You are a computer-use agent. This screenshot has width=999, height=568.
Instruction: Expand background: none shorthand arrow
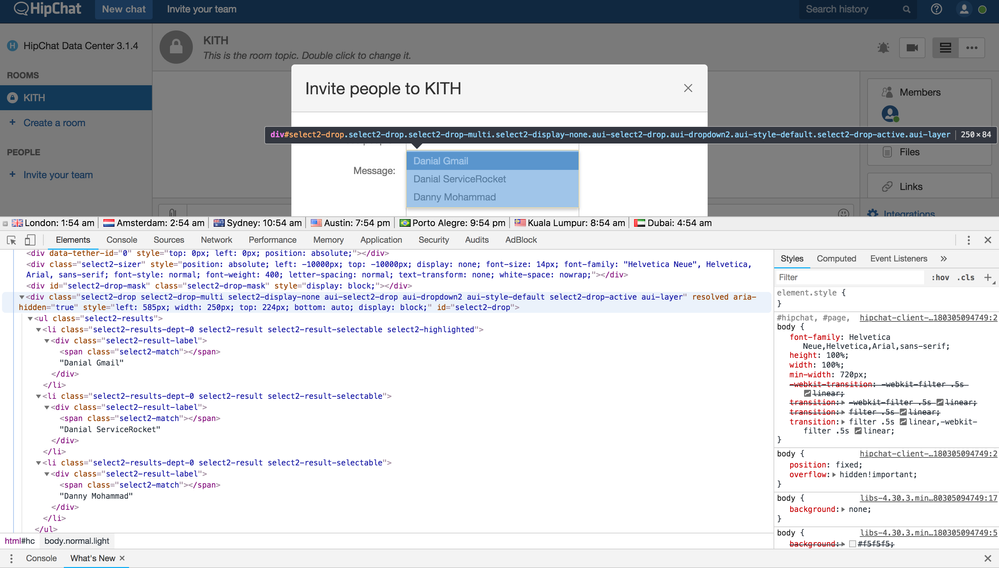tap(845, 509)
